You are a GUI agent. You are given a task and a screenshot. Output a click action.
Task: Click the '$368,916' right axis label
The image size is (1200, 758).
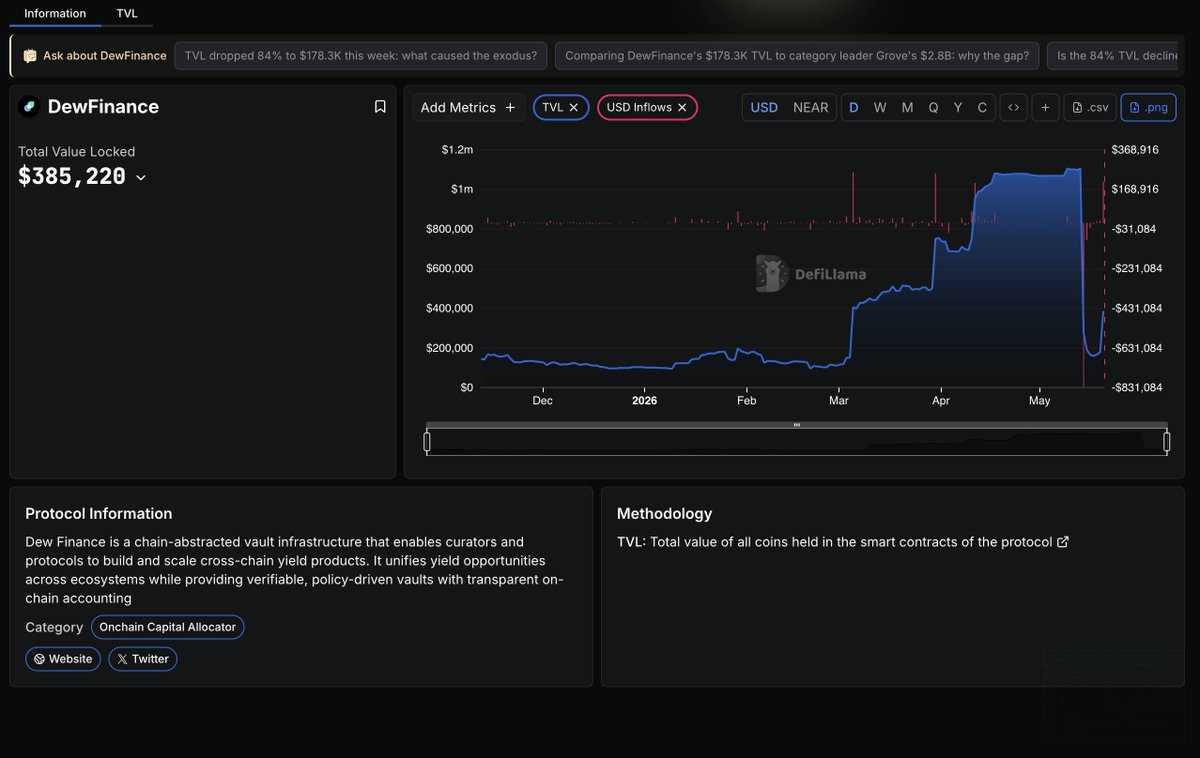click(x=1135, y=150)
